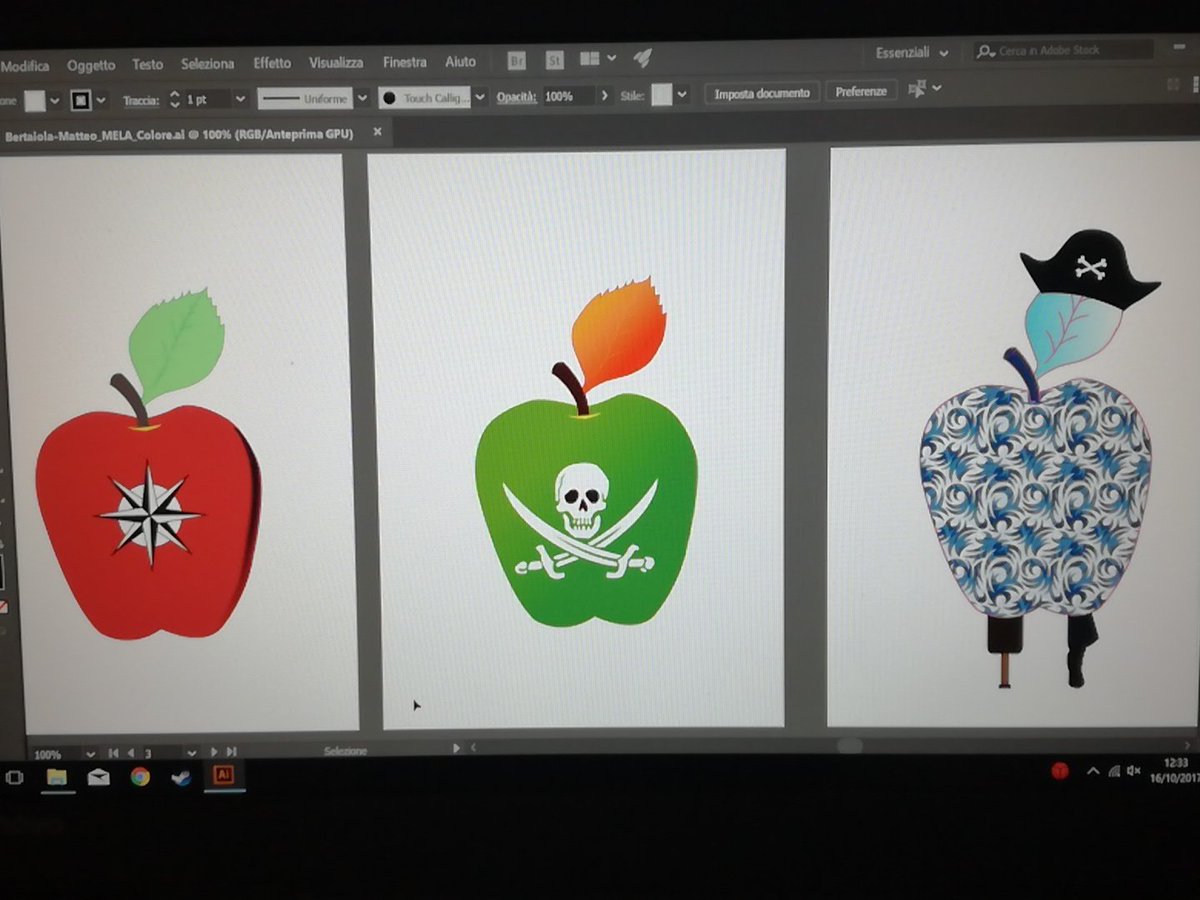
Task: Open File Explorer from the taskbar
Action: click(x=57, y=777)
